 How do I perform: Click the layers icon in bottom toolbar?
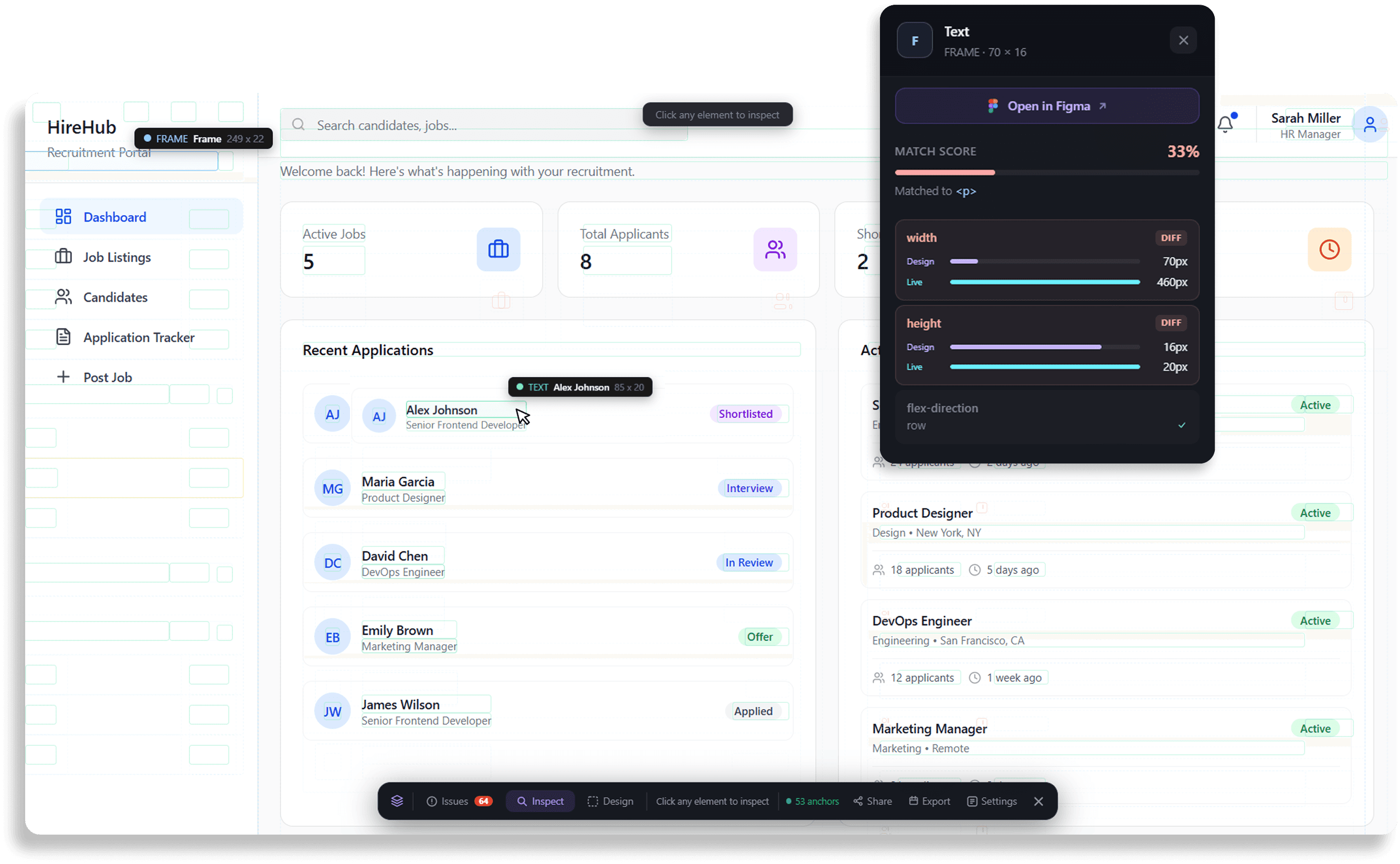(x=397, y=801)
